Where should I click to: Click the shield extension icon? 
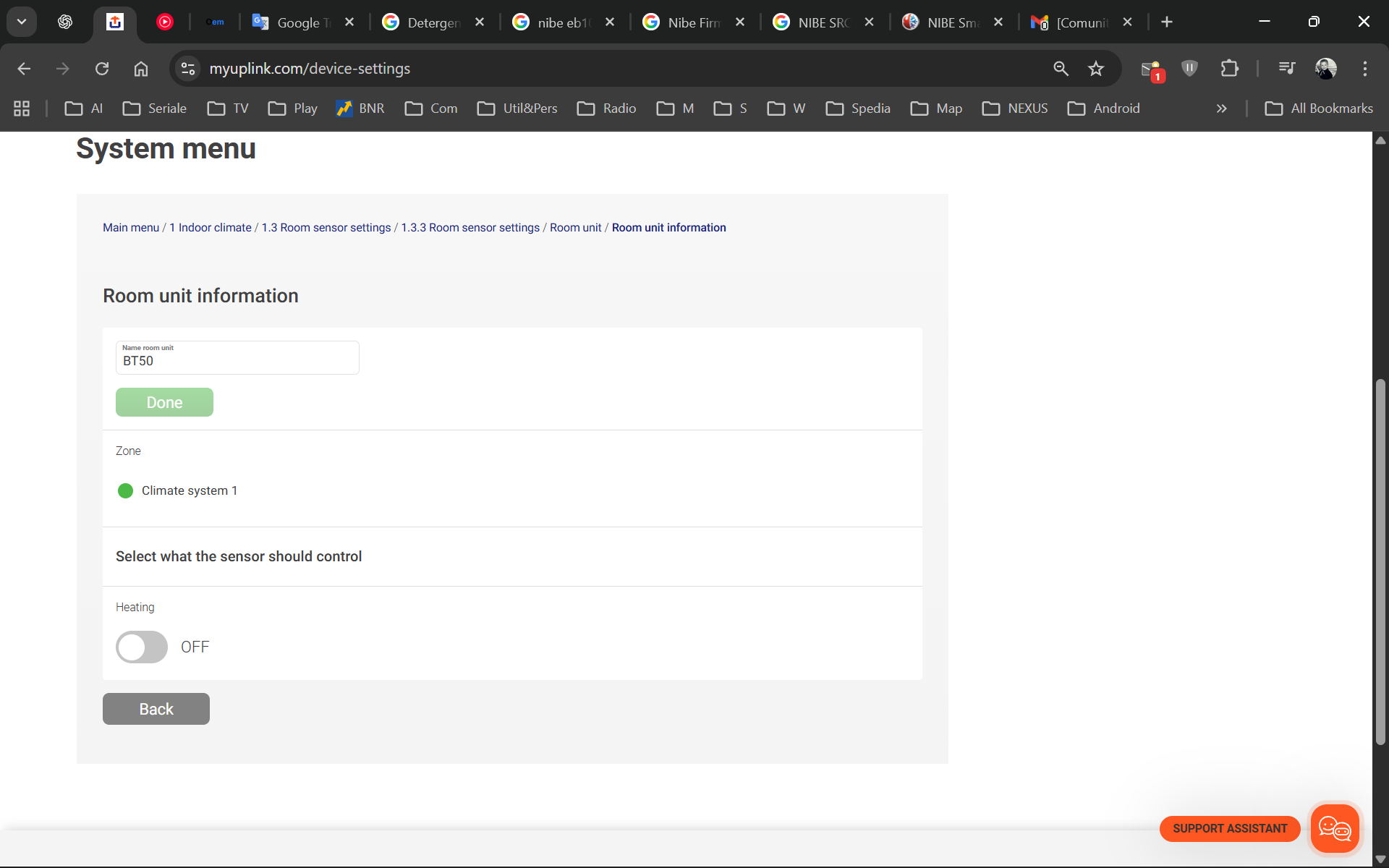point(1189,69)
